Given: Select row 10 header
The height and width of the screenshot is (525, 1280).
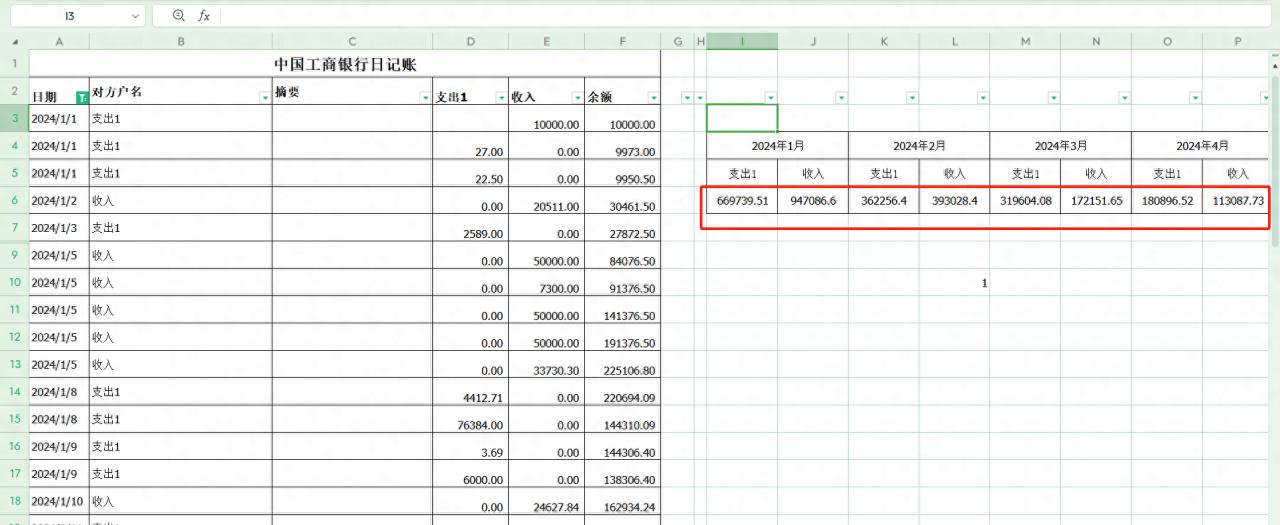Looking at the screenshot, I should (14, 282).
